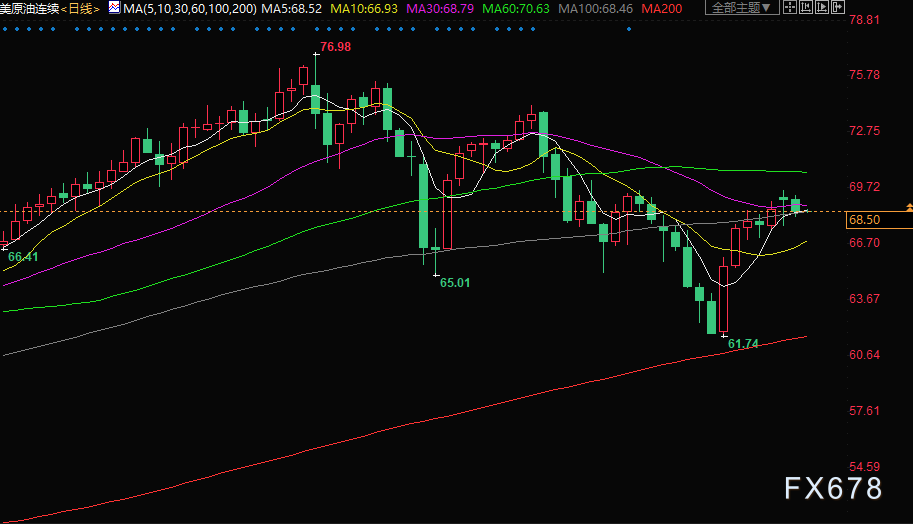Click the MA100:68.46 value

(x=596, y=9)
